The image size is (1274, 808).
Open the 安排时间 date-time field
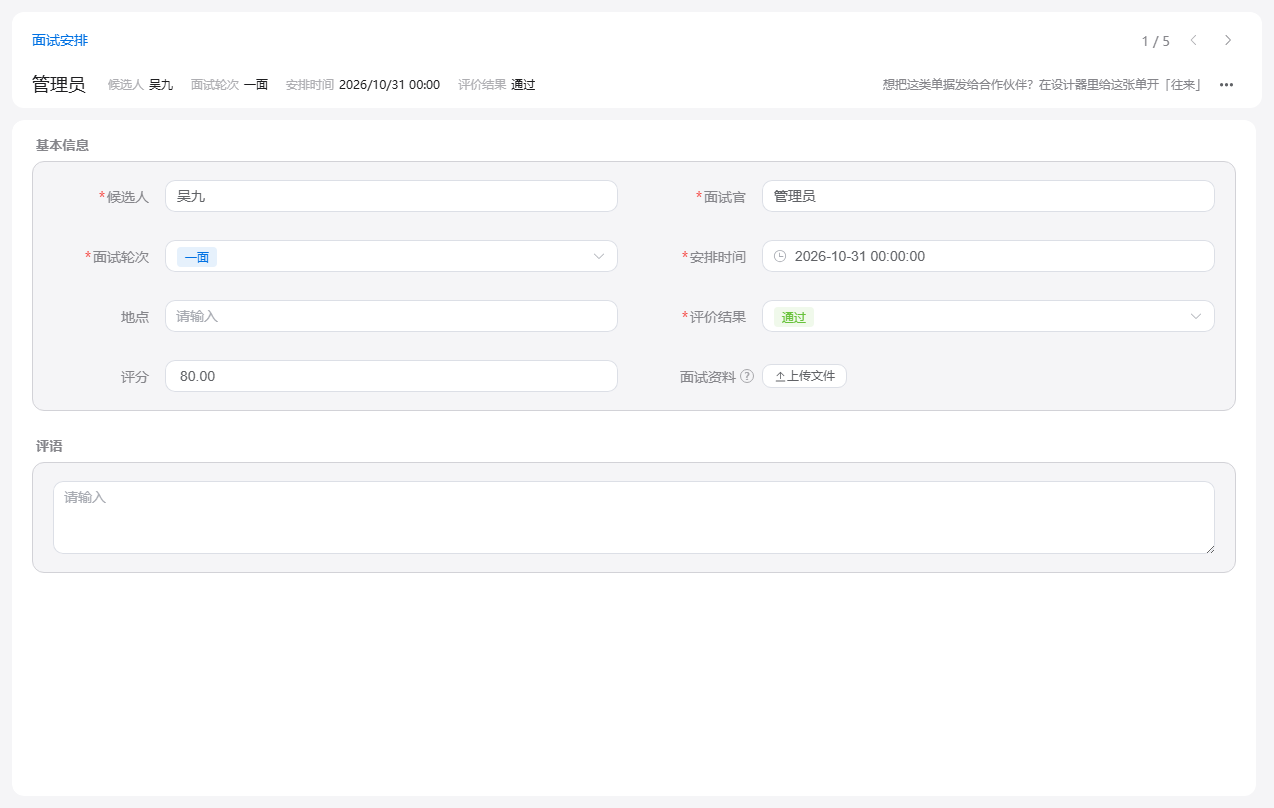coord(988,256)
